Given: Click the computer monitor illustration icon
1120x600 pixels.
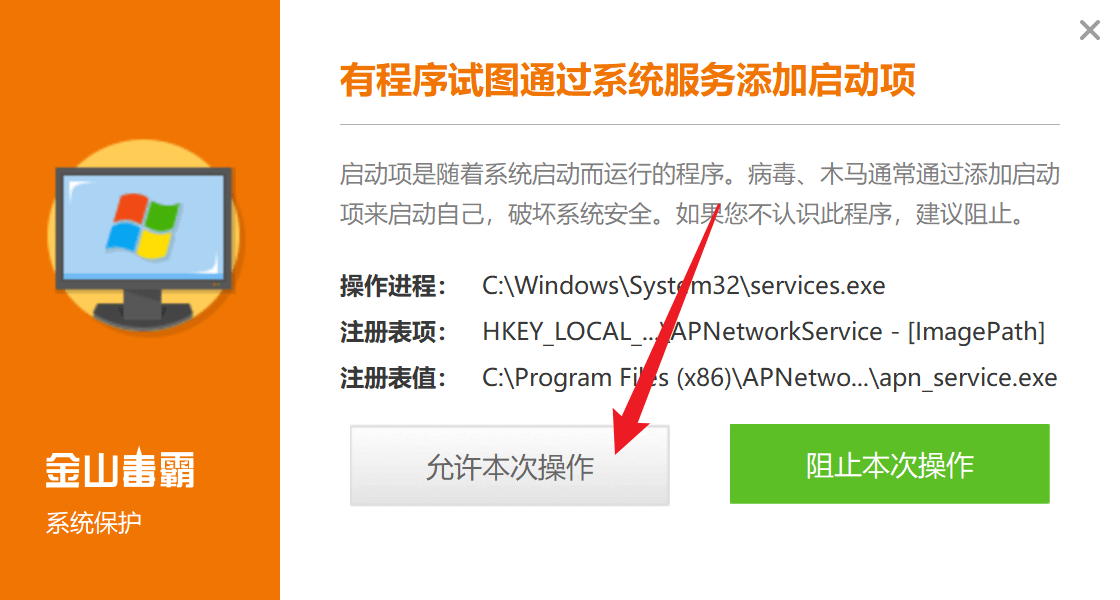Looking at the screenshot, I should tap(144, 243).
